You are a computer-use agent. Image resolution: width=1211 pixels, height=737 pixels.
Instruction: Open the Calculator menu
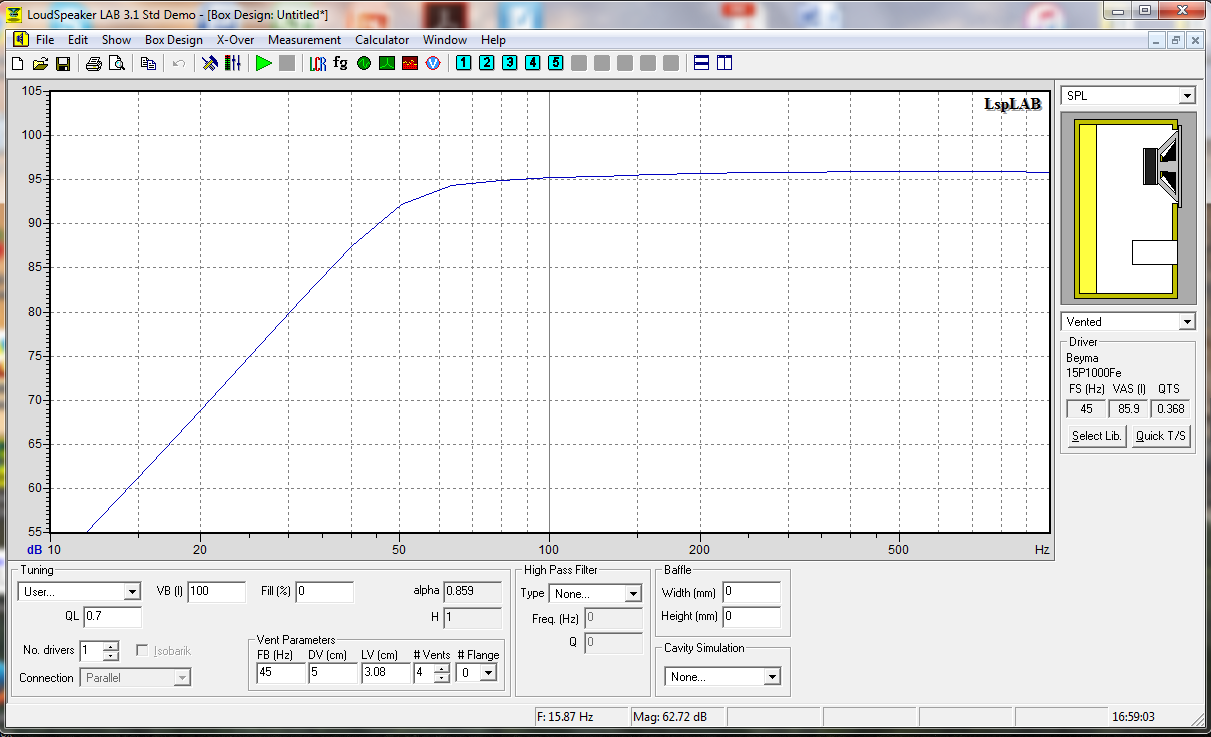point(382,40)
